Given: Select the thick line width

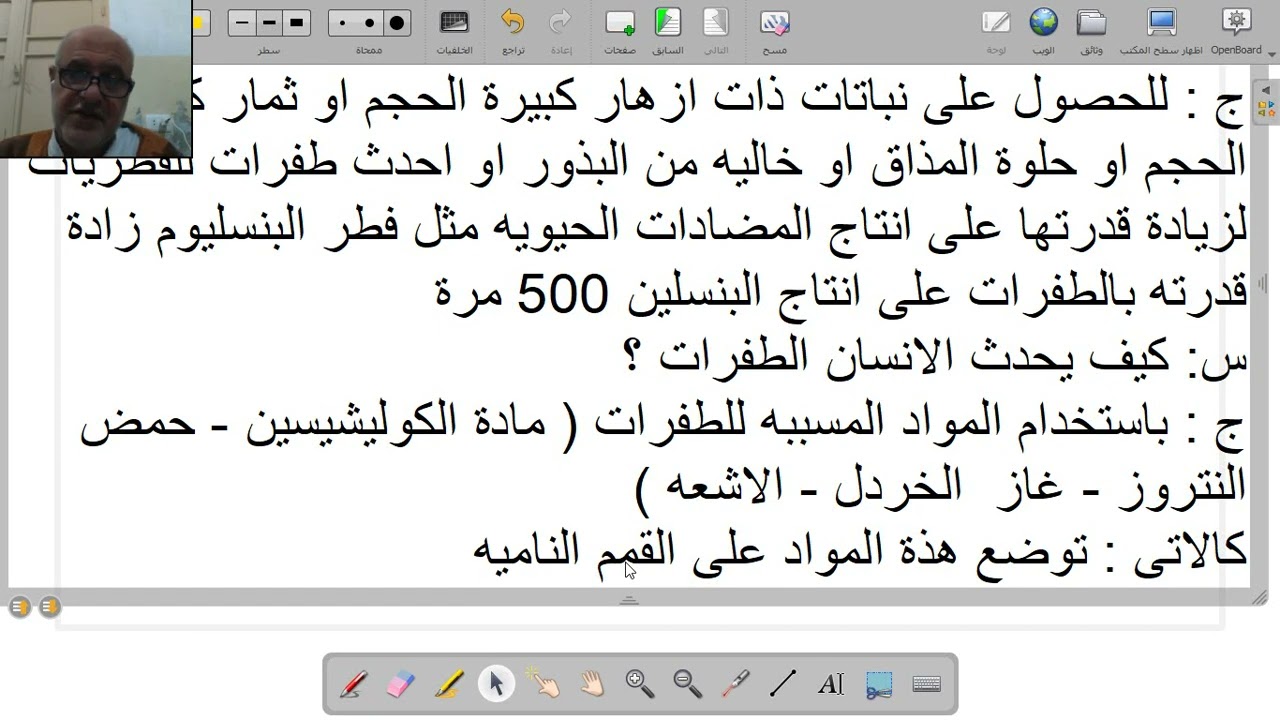Looking at the screenshot, I should coord(296,22).
